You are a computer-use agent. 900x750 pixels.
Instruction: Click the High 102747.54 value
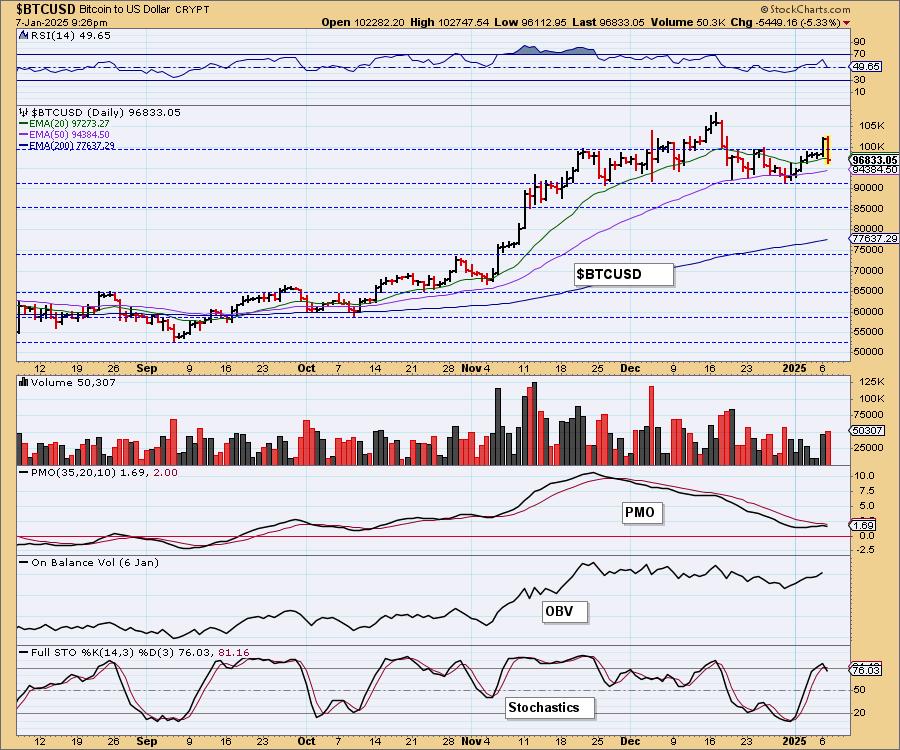pyautogui.click(x=449, y=22)
